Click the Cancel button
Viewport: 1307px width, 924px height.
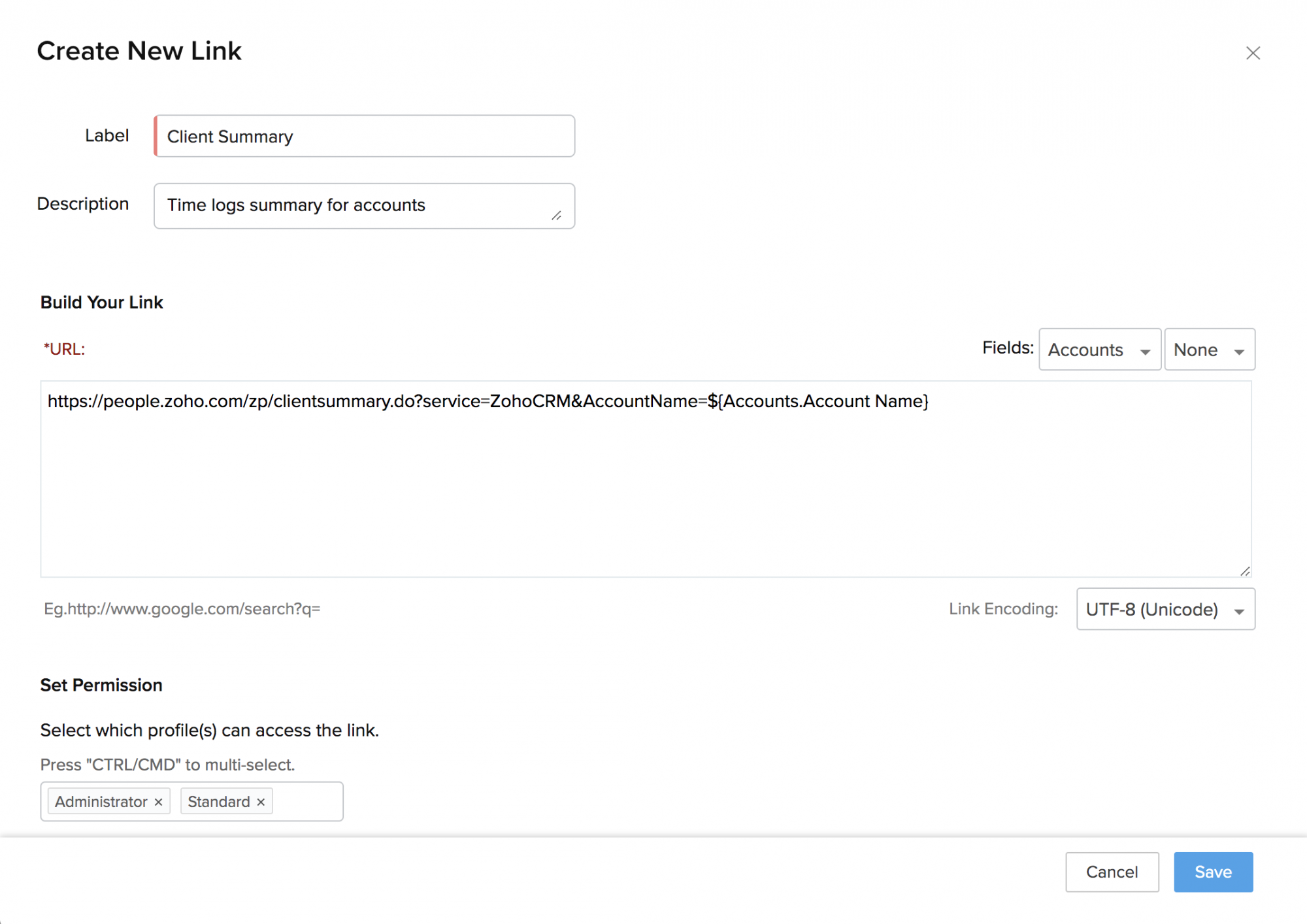[1112, 872]
